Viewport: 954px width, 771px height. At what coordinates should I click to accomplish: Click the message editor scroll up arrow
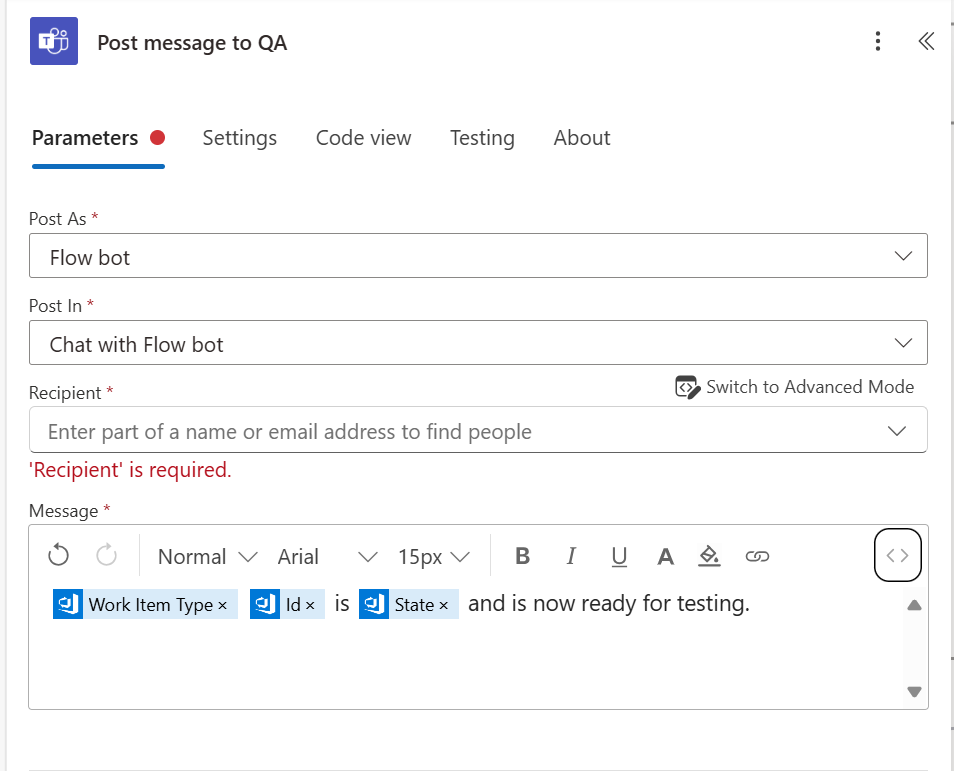click(x=914, y=605)
